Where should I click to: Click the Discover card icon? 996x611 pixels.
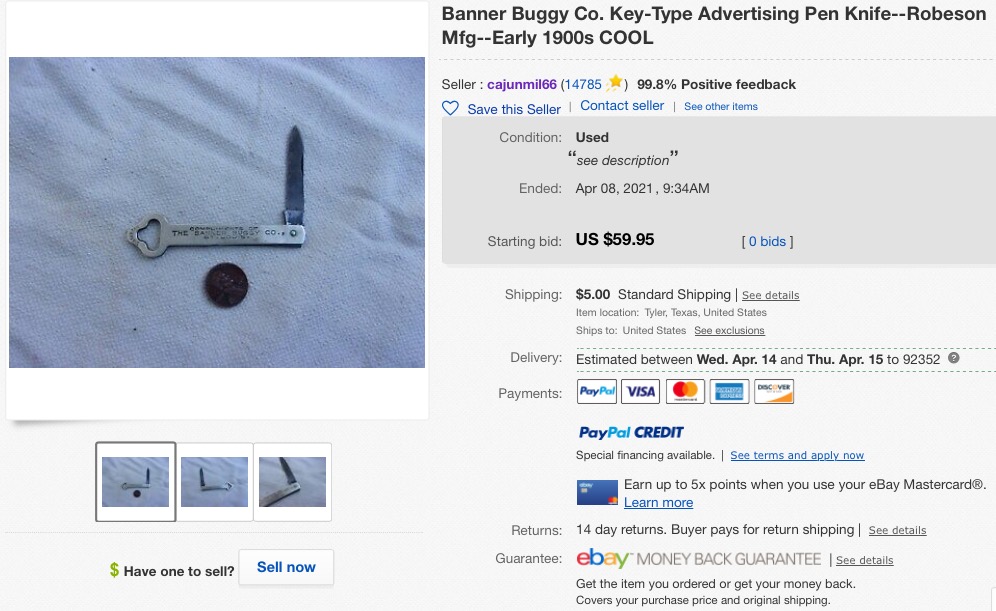pyautogui.click(x=774, y=391)
